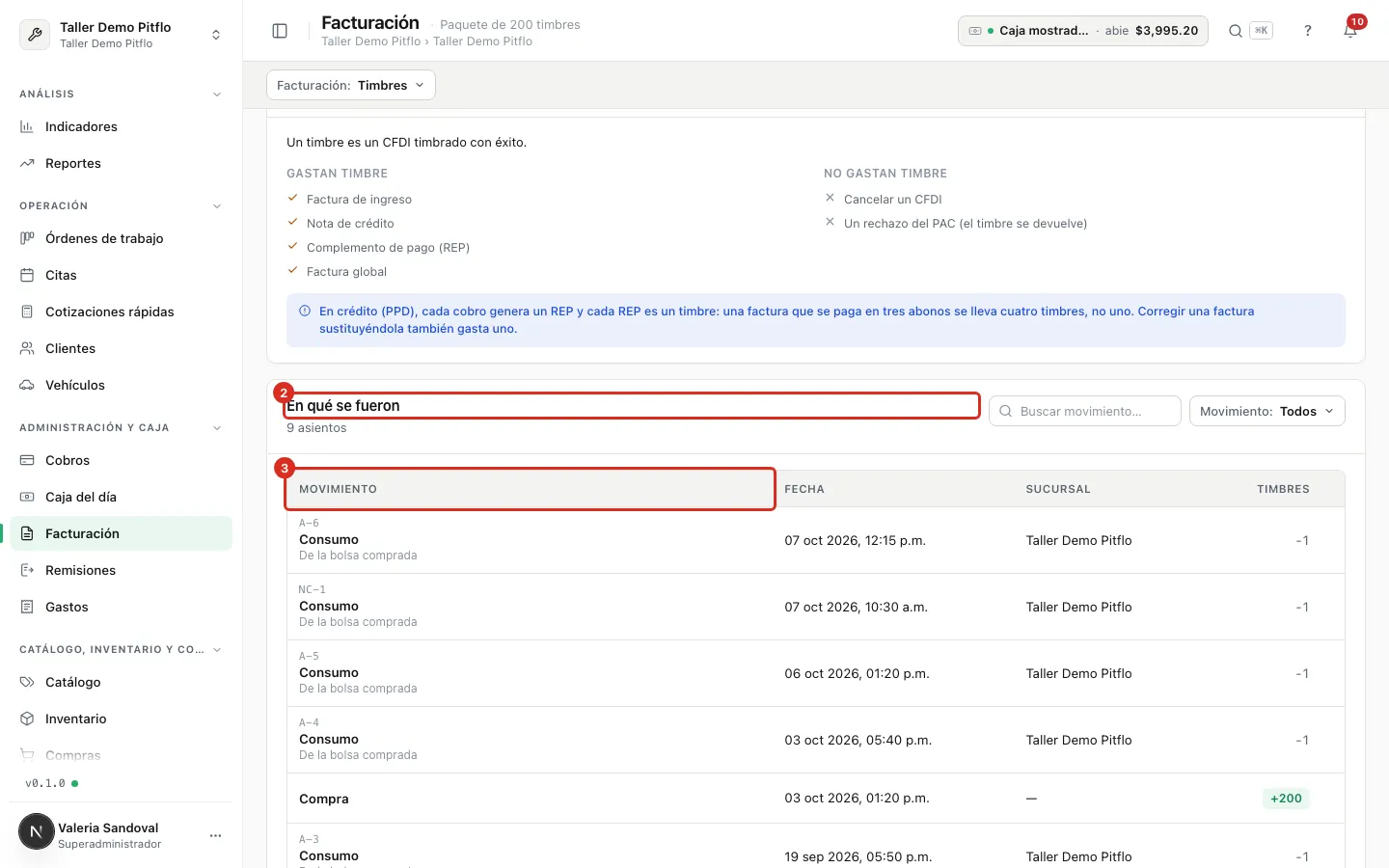Collapse the CATÁLOGO, INVENTARIO section
The image size is (1389, 868).
217,650
